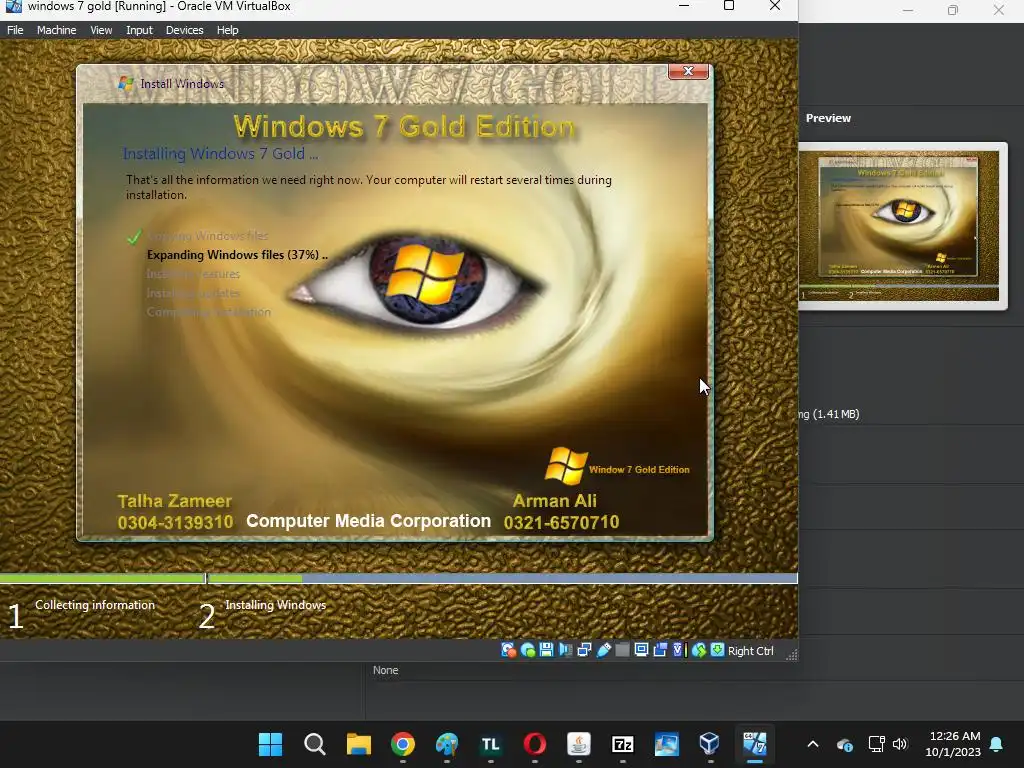Click the keyboard capture green arrow icon

coord(717,650)
